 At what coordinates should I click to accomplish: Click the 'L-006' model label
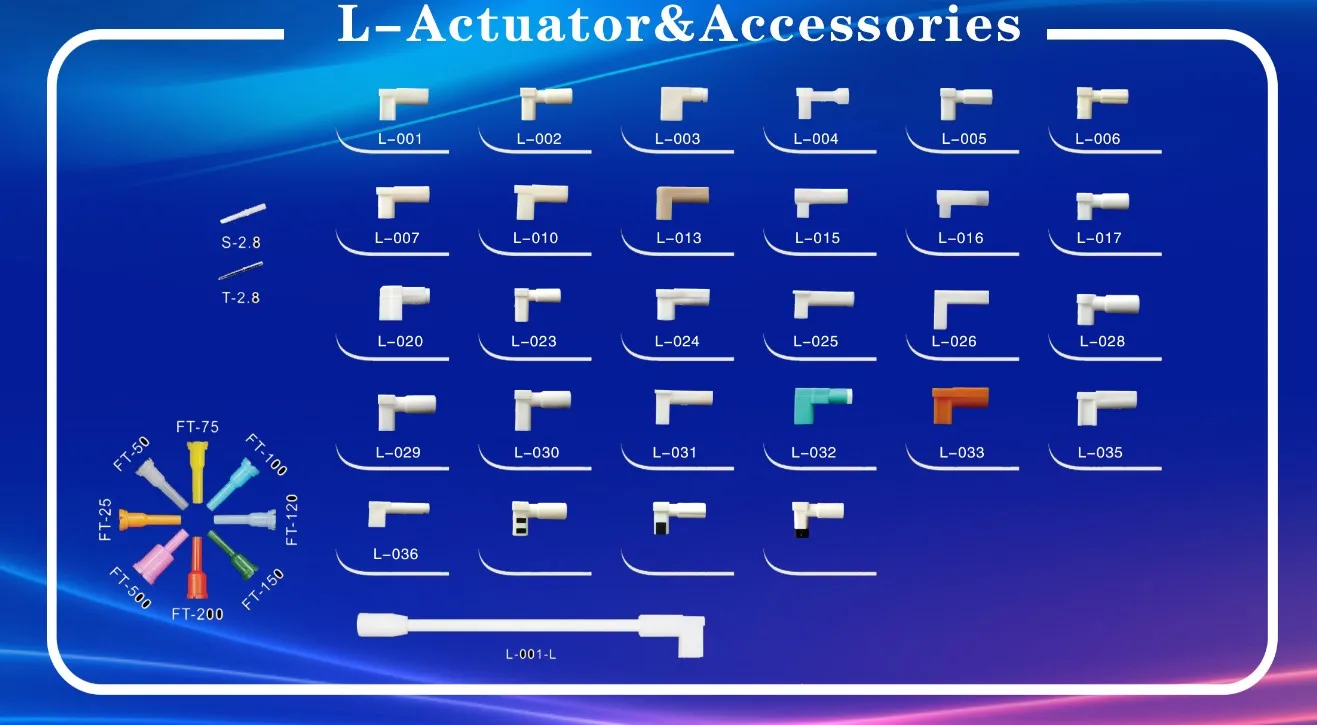(1098, 139)
